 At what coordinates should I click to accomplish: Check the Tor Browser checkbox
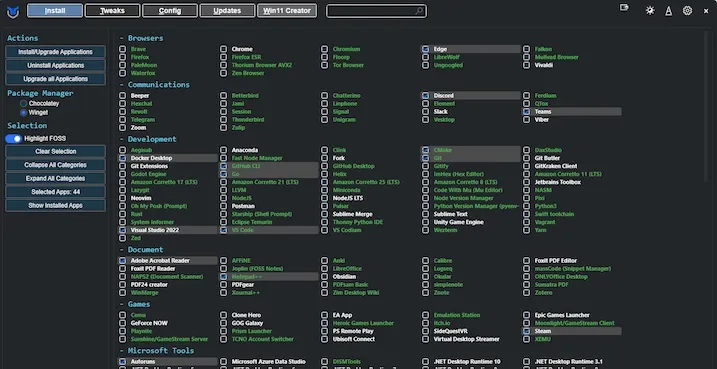click(x=324, y=65)
